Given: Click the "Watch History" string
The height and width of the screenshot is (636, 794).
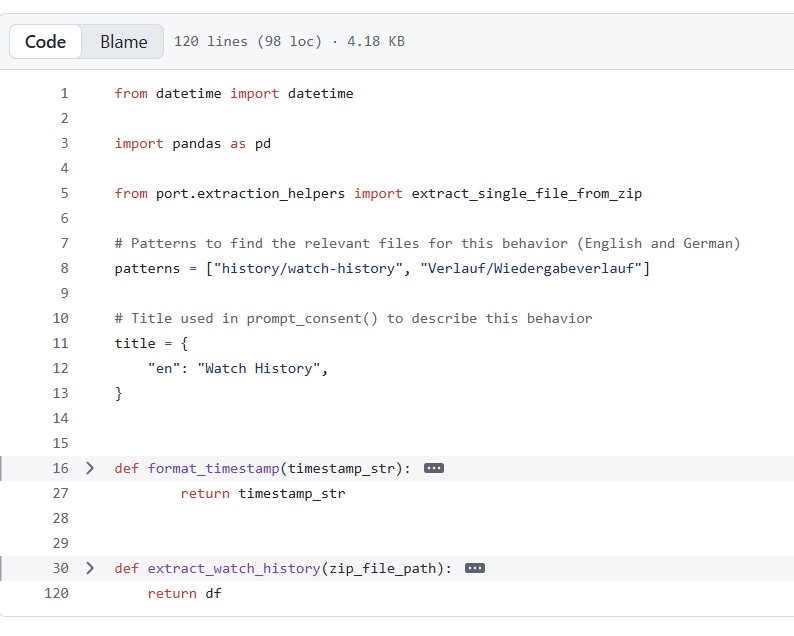Looking at the screenshot, I should click(259, 368).
